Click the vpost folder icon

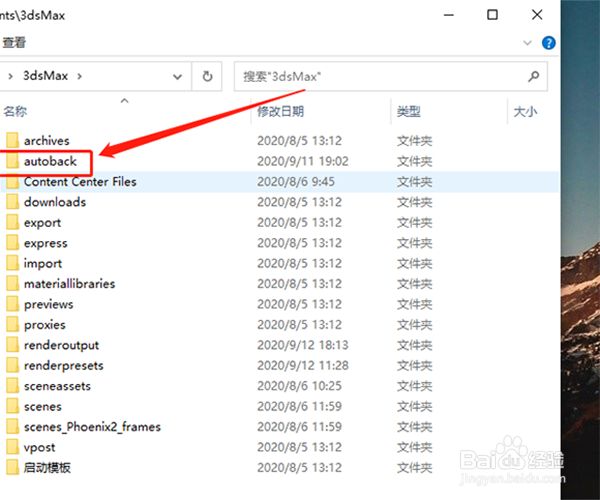click(x=12, y=447)
